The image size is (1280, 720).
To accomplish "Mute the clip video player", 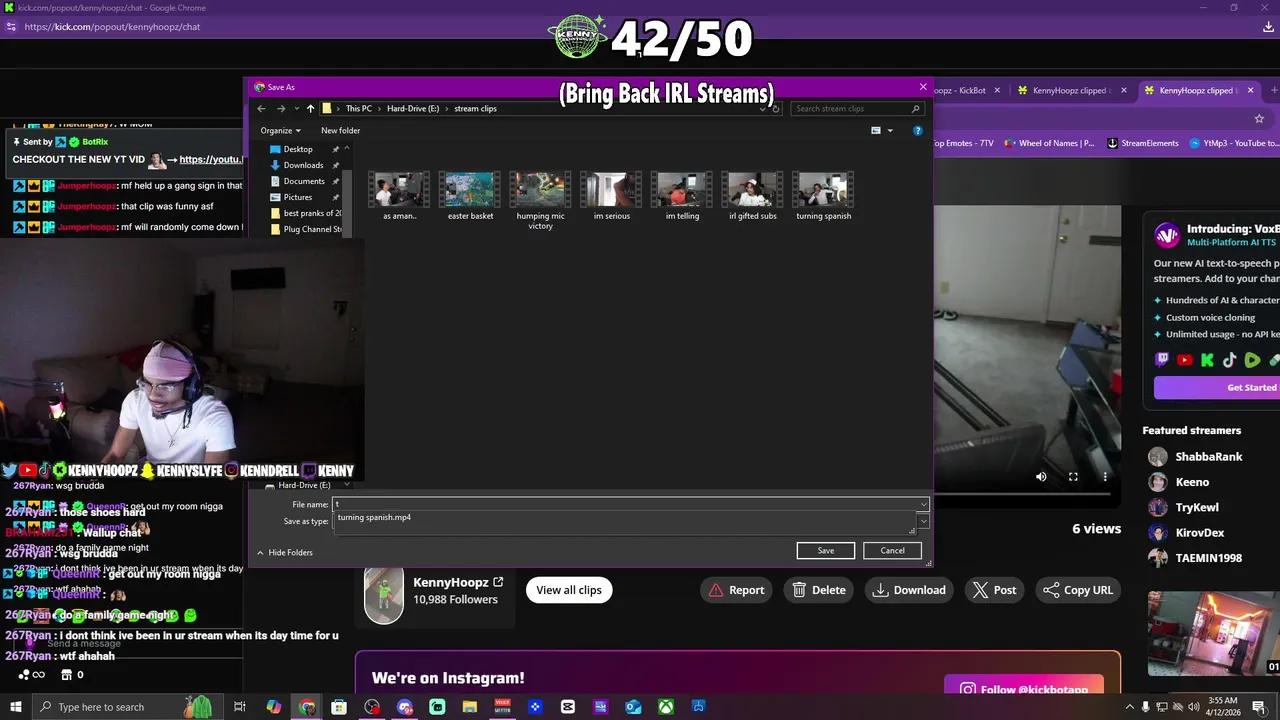I will (x=1041, y=477).
